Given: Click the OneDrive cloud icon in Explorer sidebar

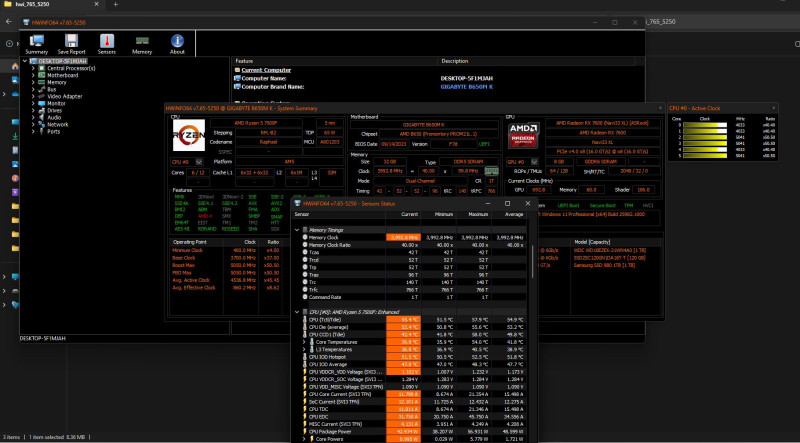Looking at the screenshot, I should click(x=15, y=94).
